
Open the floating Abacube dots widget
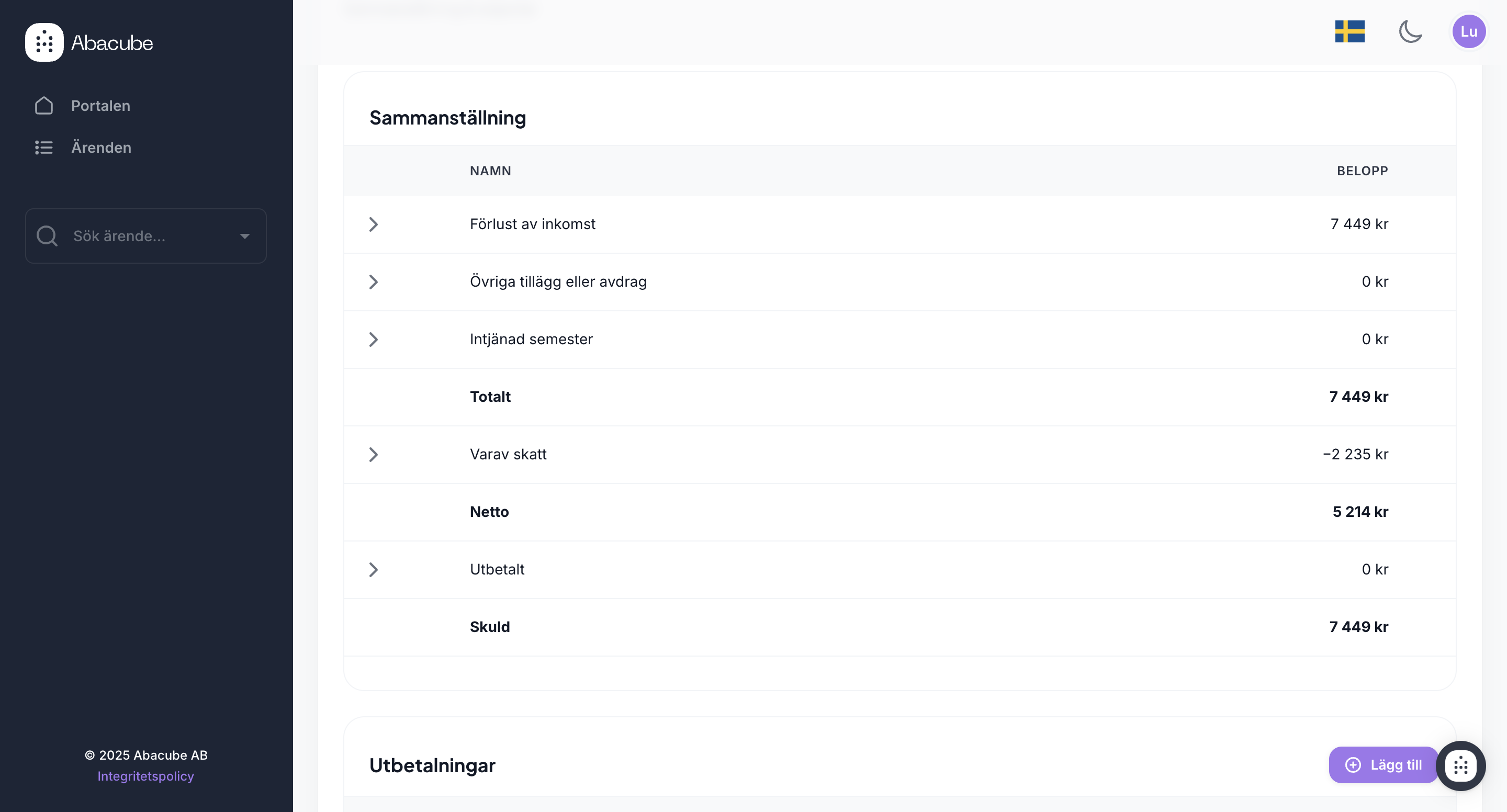tap(1460, 765)
